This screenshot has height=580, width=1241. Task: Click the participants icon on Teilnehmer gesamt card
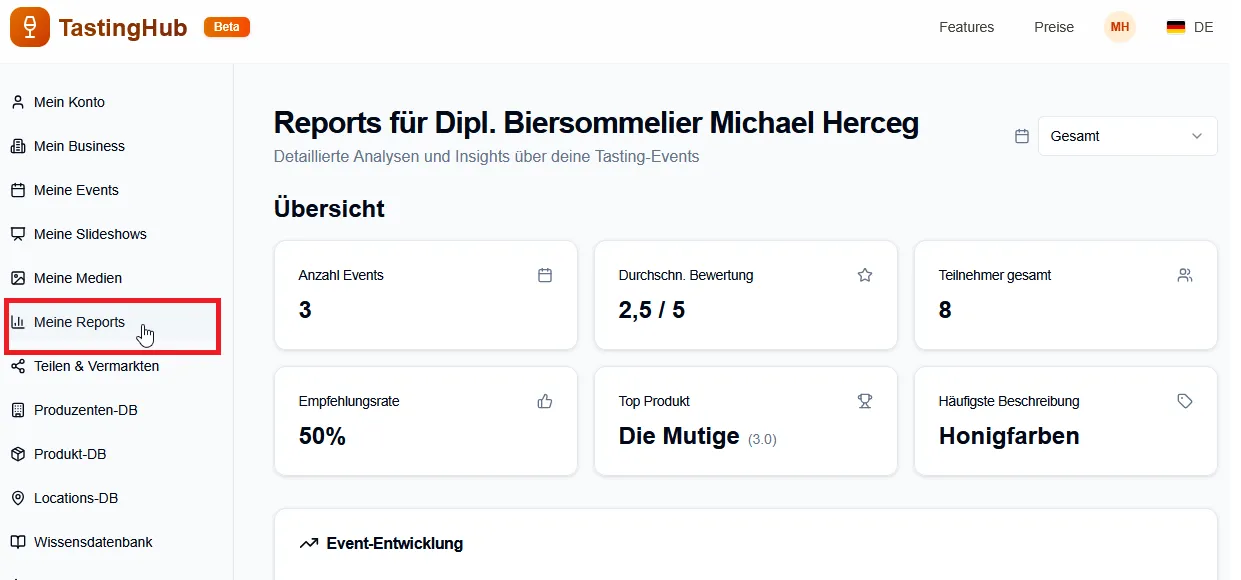point(1185,274)
